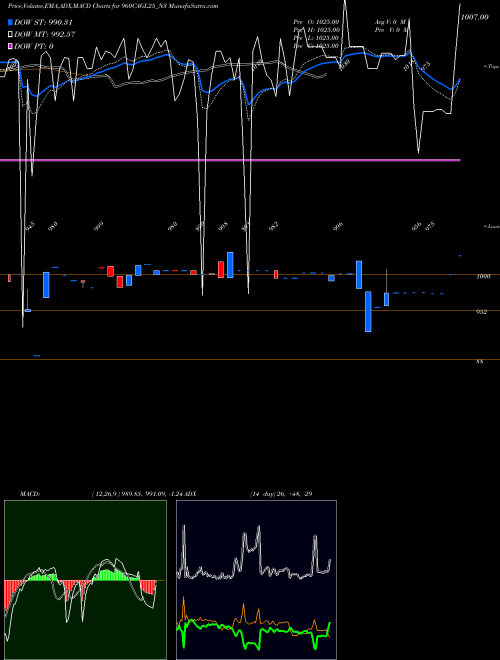Screen dimensions: 500x660
Task: Click the 'Avg V: 0 M' value
Action: point(391,21)
